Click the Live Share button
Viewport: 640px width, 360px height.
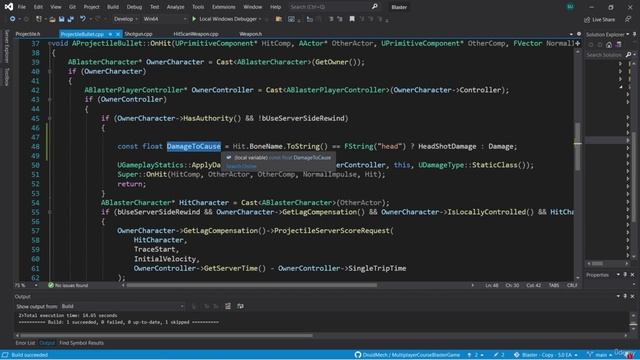599,20
